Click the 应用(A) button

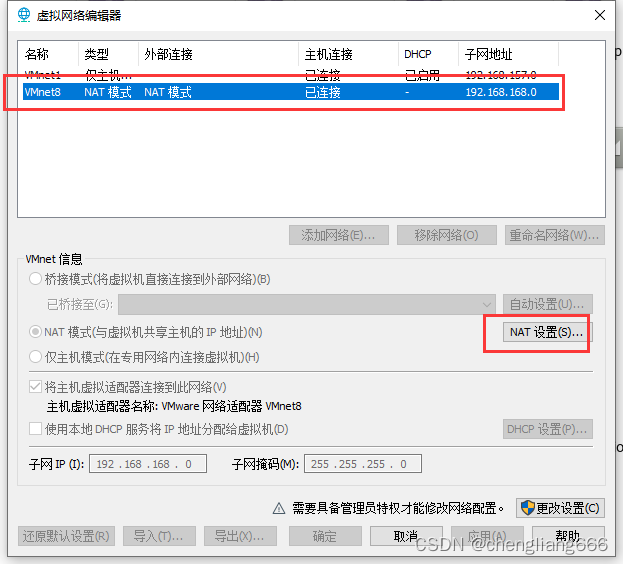(487, 536)
